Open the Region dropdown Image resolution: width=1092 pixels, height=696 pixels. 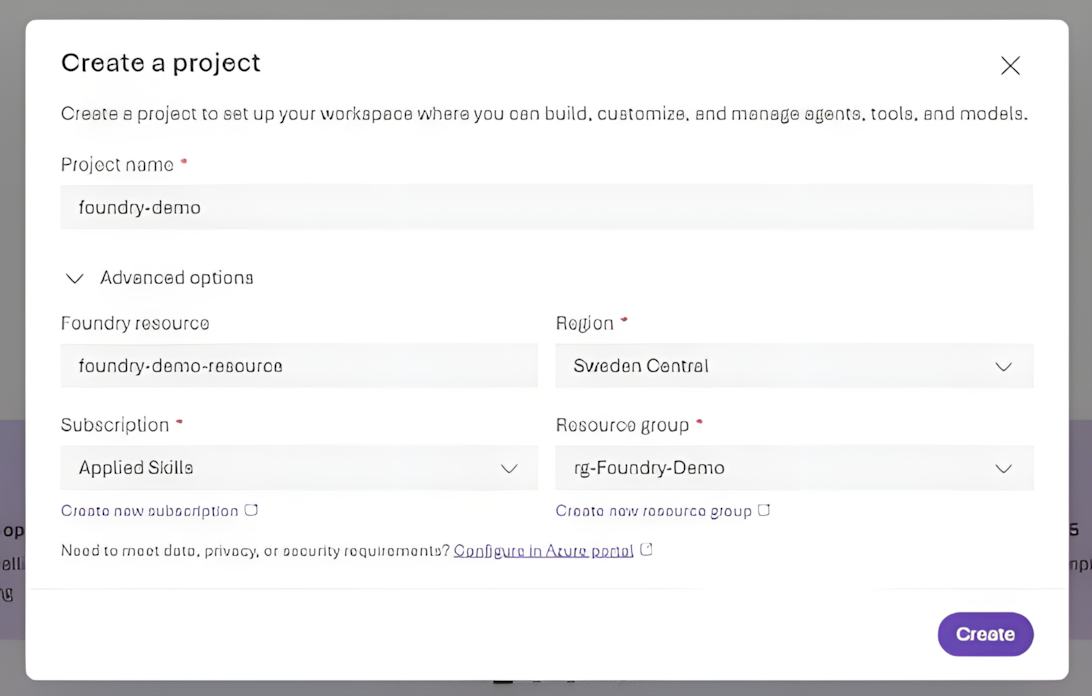coord(794,366)
